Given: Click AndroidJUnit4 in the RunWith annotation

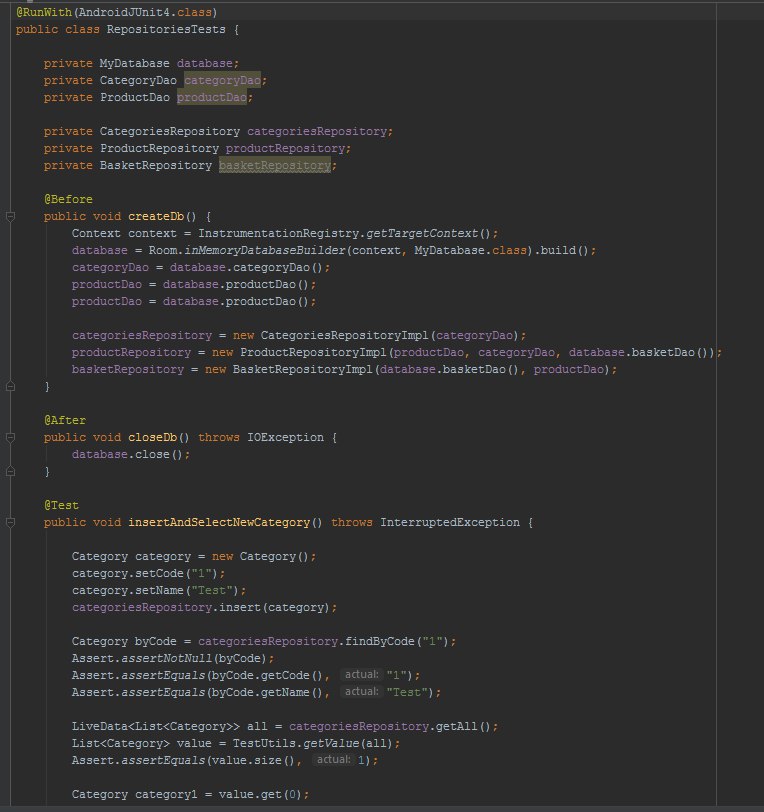Looking at the screenshot, I should coord(124,12).
